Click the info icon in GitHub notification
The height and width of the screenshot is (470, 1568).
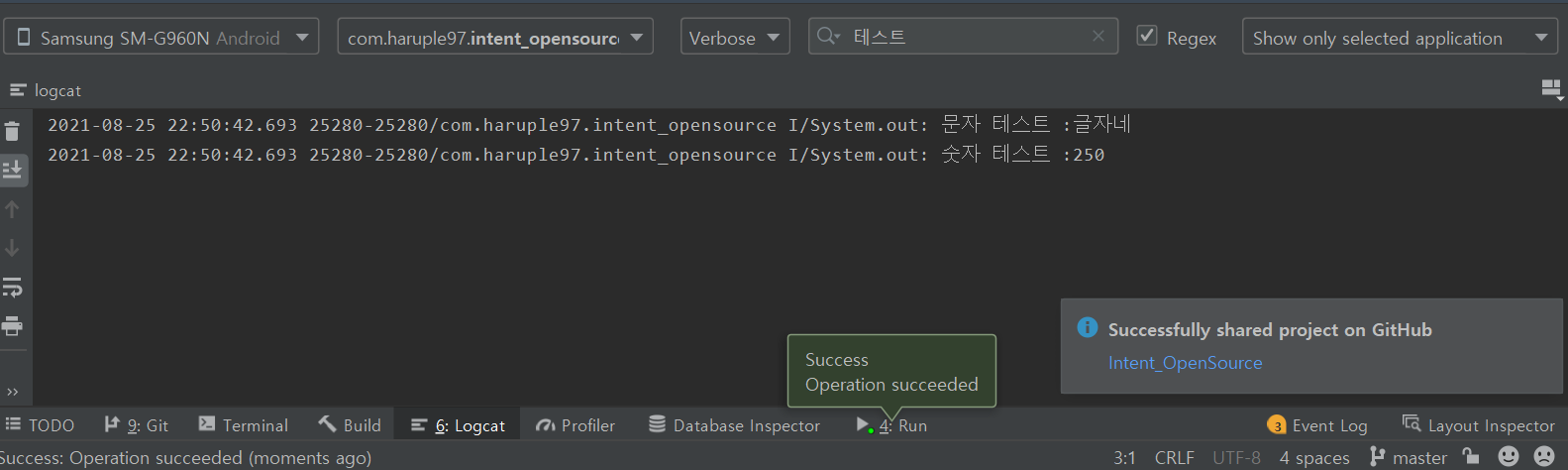1087,327
